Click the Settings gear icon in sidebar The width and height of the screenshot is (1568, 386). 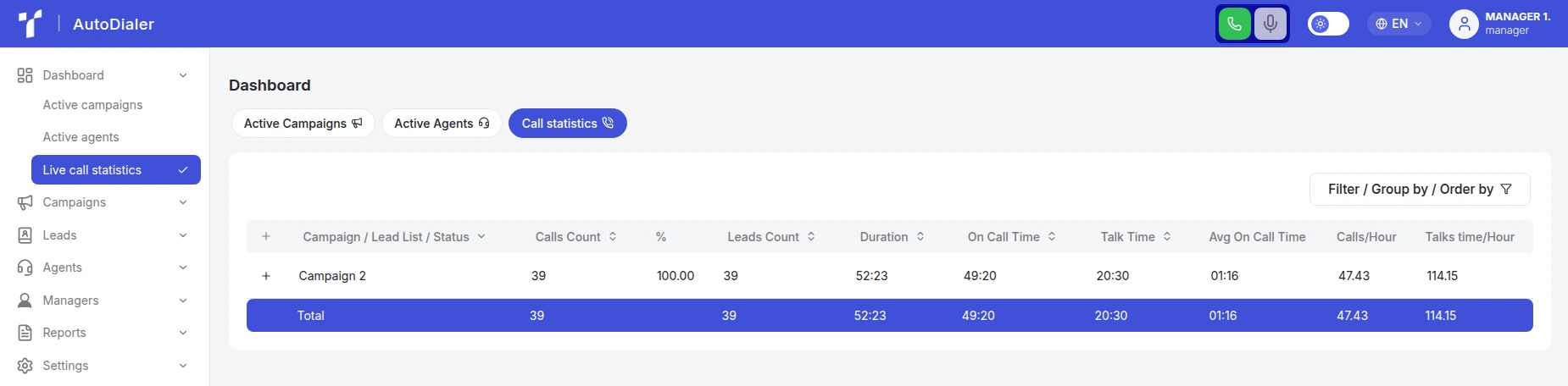(x=25, y=366)
